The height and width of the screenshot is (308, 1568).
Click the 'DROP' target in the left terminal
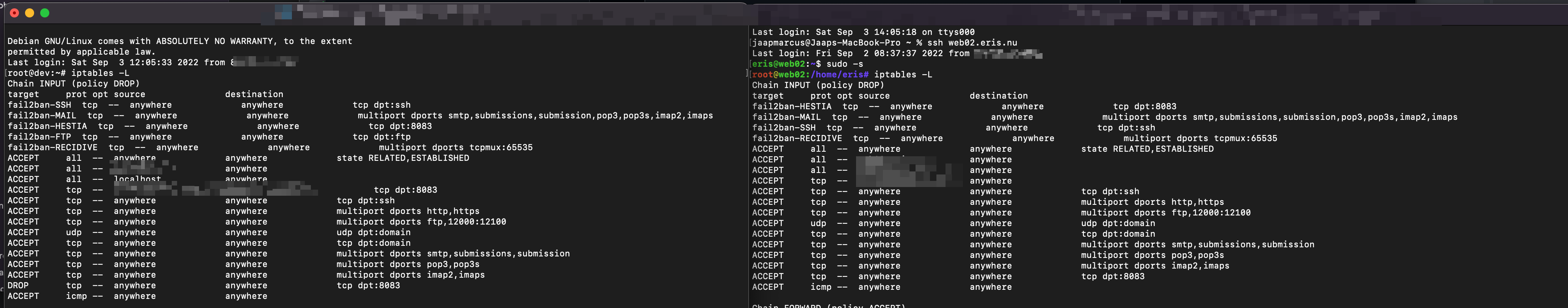point(18,286)
